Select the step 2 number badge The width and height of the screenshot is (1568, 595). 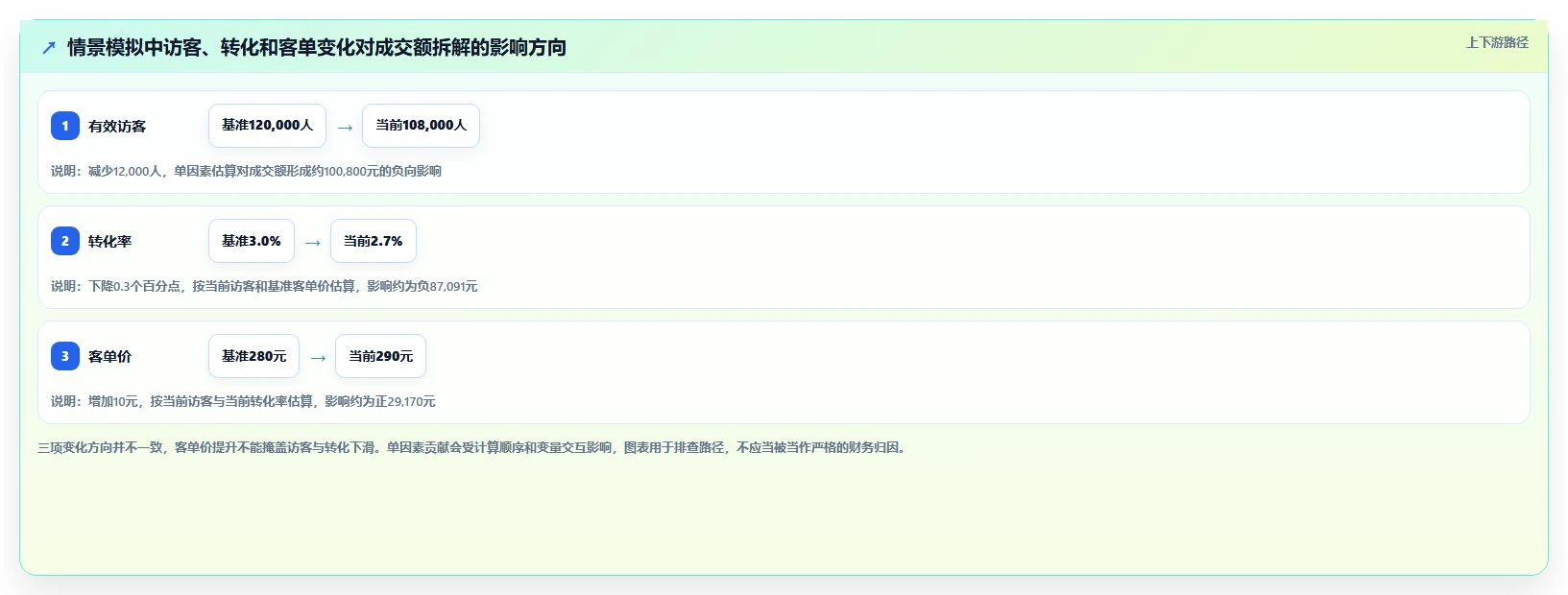tap(65, 241)
